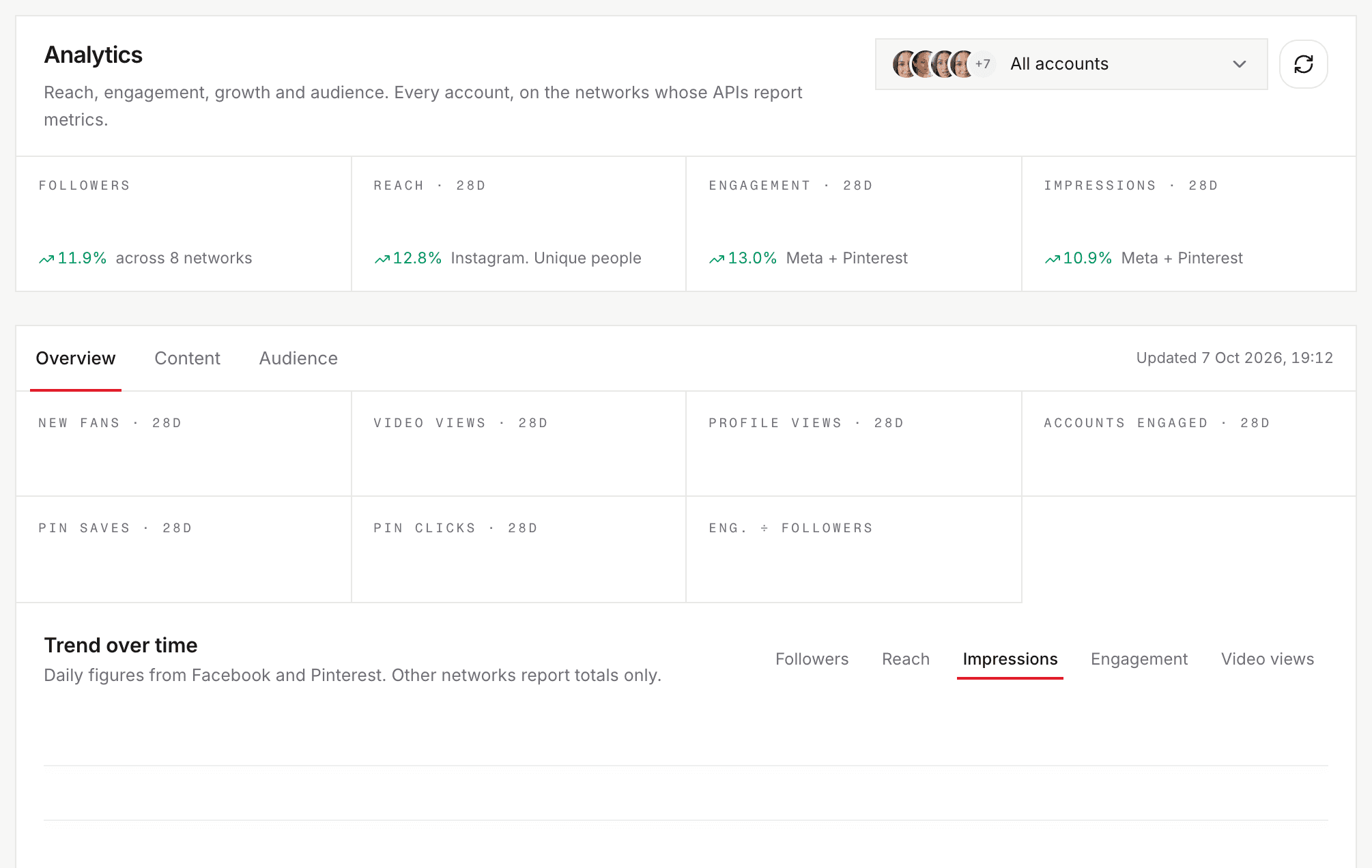
Task: Click the PROFILE VIEWS · 28D label
Action: click(806, 423)
